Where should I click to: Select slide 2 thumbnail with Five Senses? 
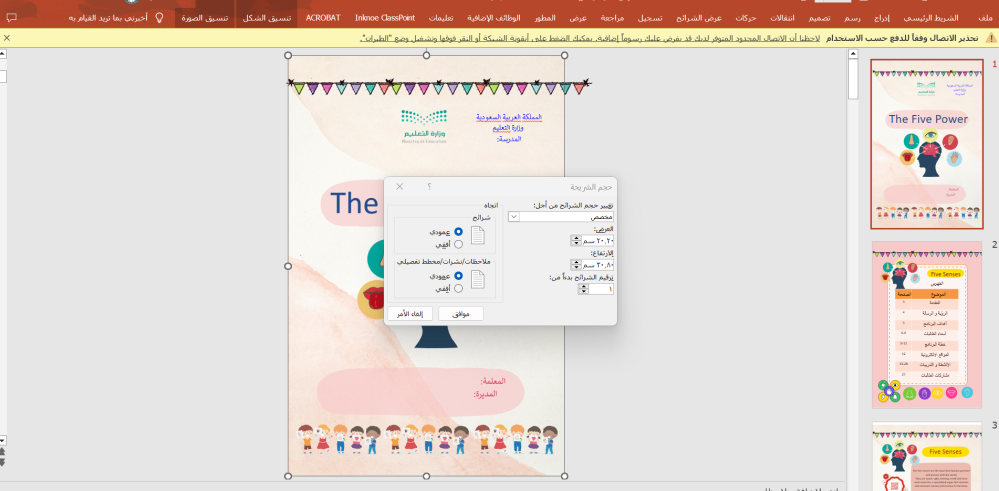926,325
